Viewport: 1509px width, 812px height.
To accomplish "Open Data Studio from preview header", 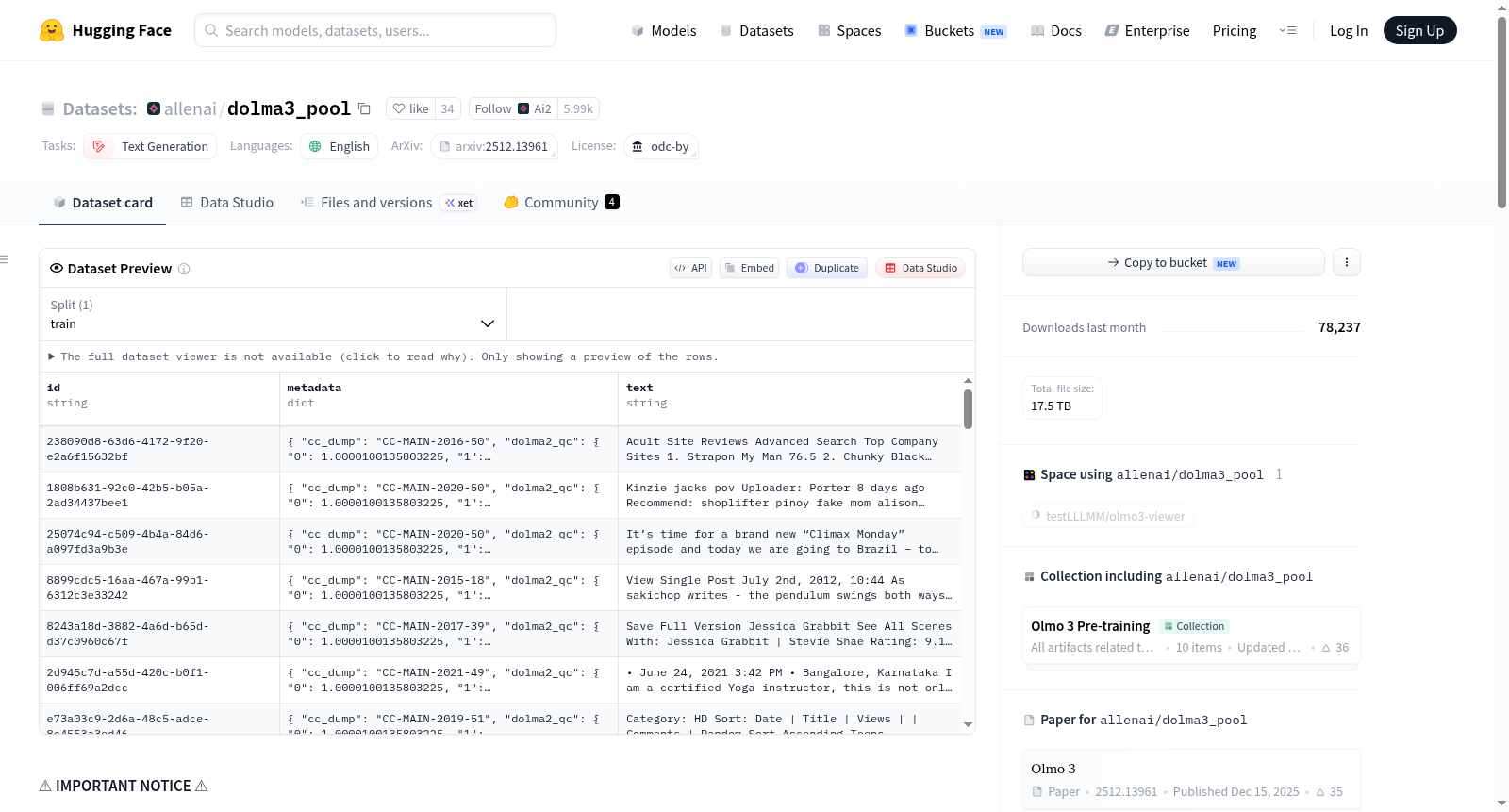I will (920, 268).
